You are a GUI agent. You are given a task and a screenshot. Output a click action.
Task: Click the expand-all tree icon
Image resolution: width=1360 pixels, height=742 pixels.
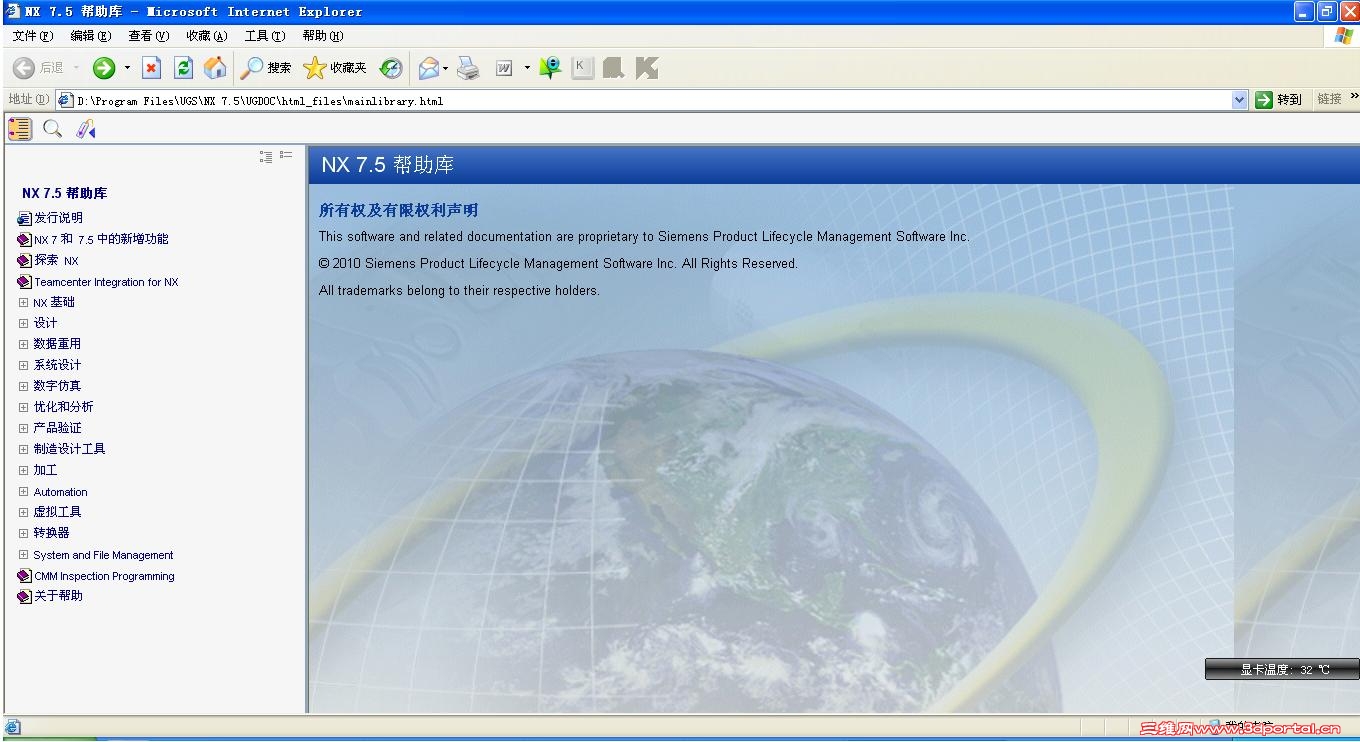pyautogui.click(x=266, y=156)
